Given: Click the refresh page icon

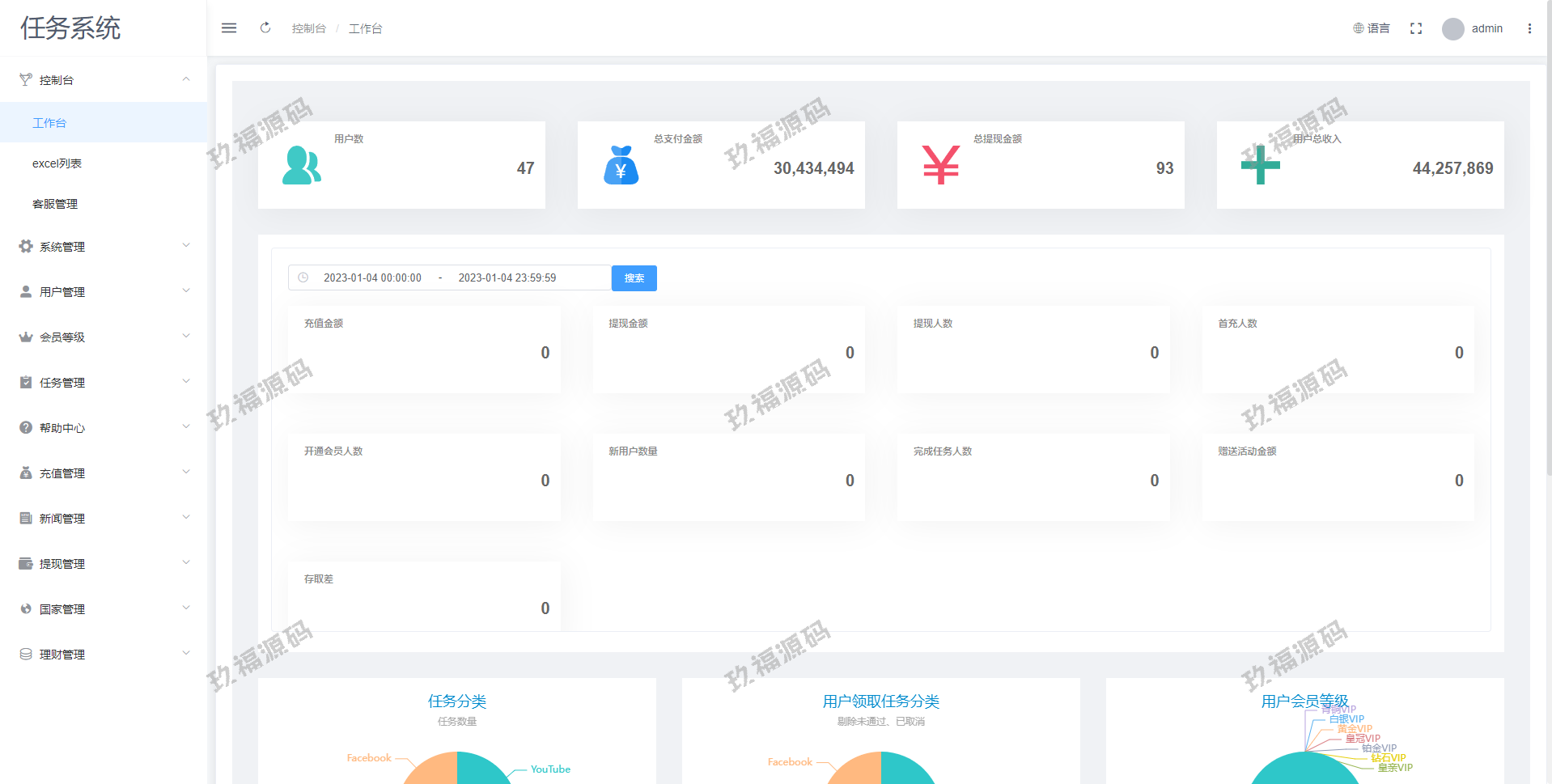Looking at the screenshot, I should [265, 28].
